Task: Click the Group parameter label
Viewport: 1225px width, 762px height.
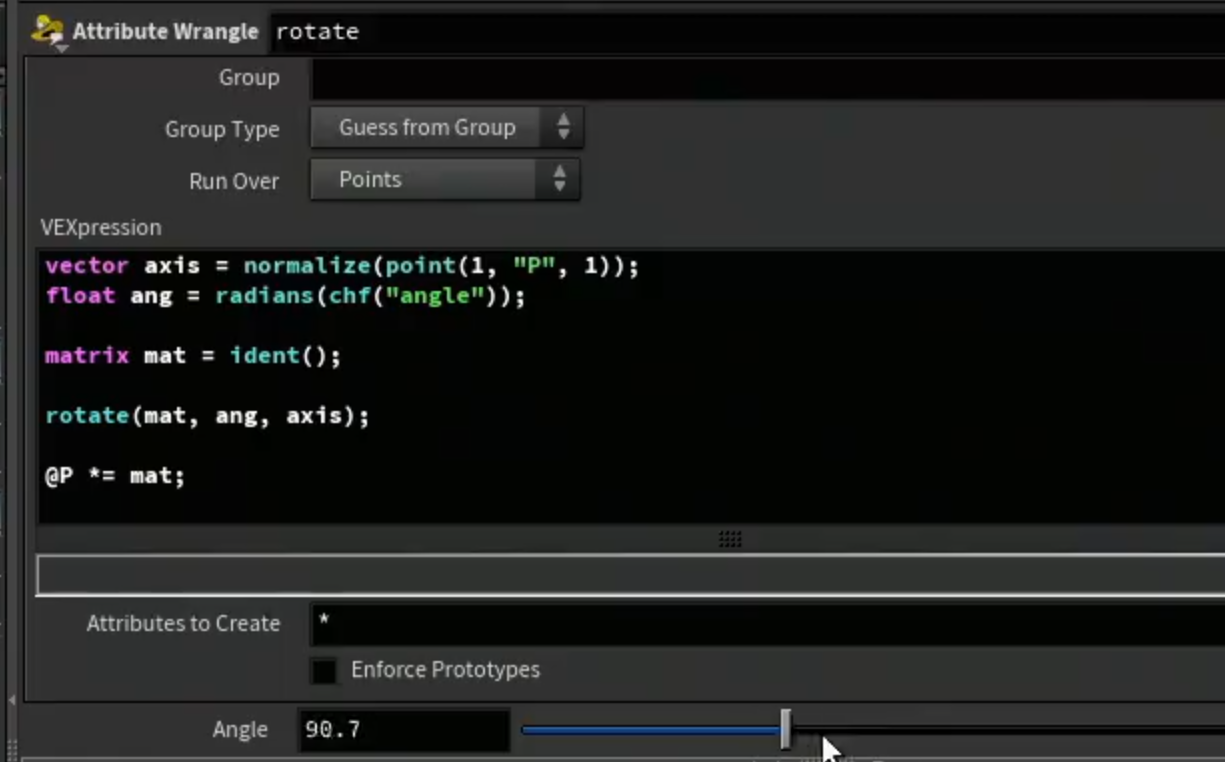Action: [x=249, y=78]
